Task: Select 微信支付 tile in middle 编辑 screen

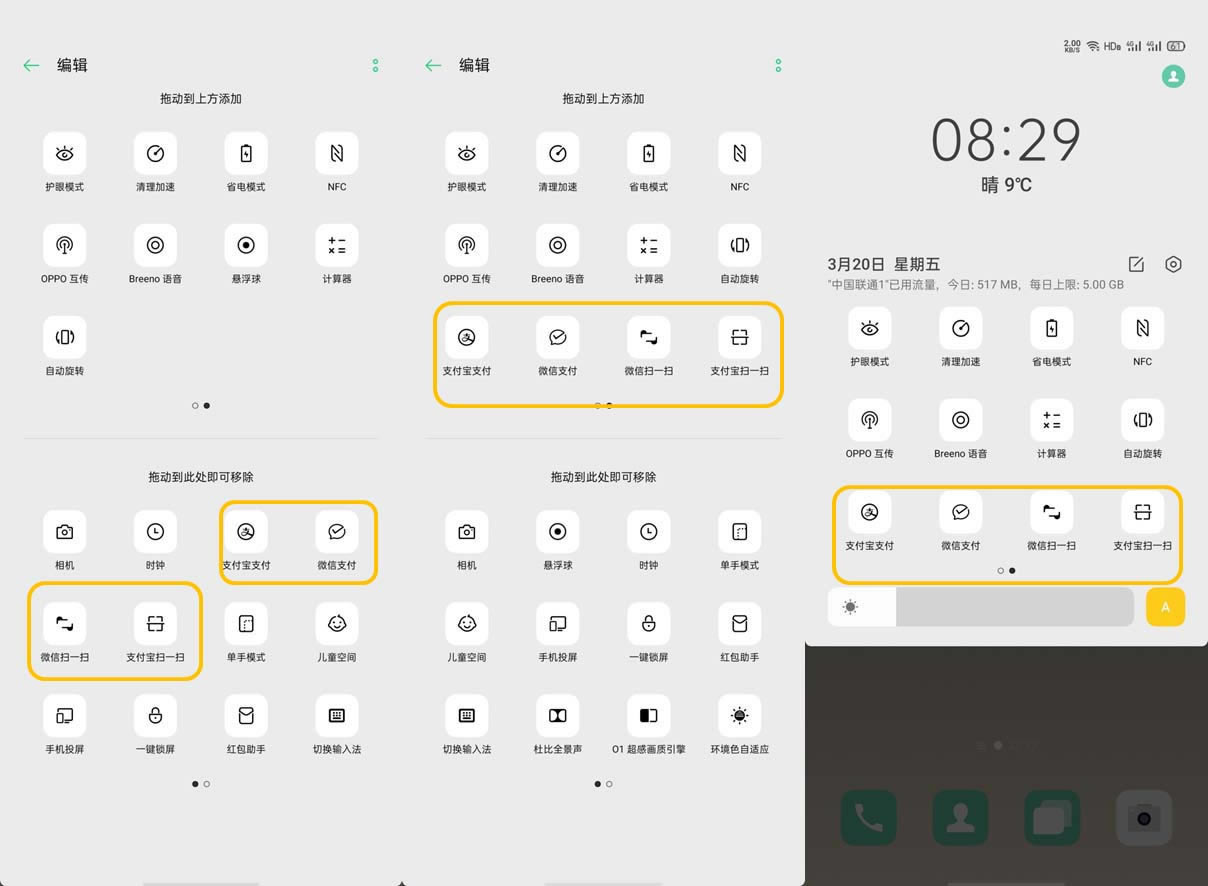Action: [558, 337]
